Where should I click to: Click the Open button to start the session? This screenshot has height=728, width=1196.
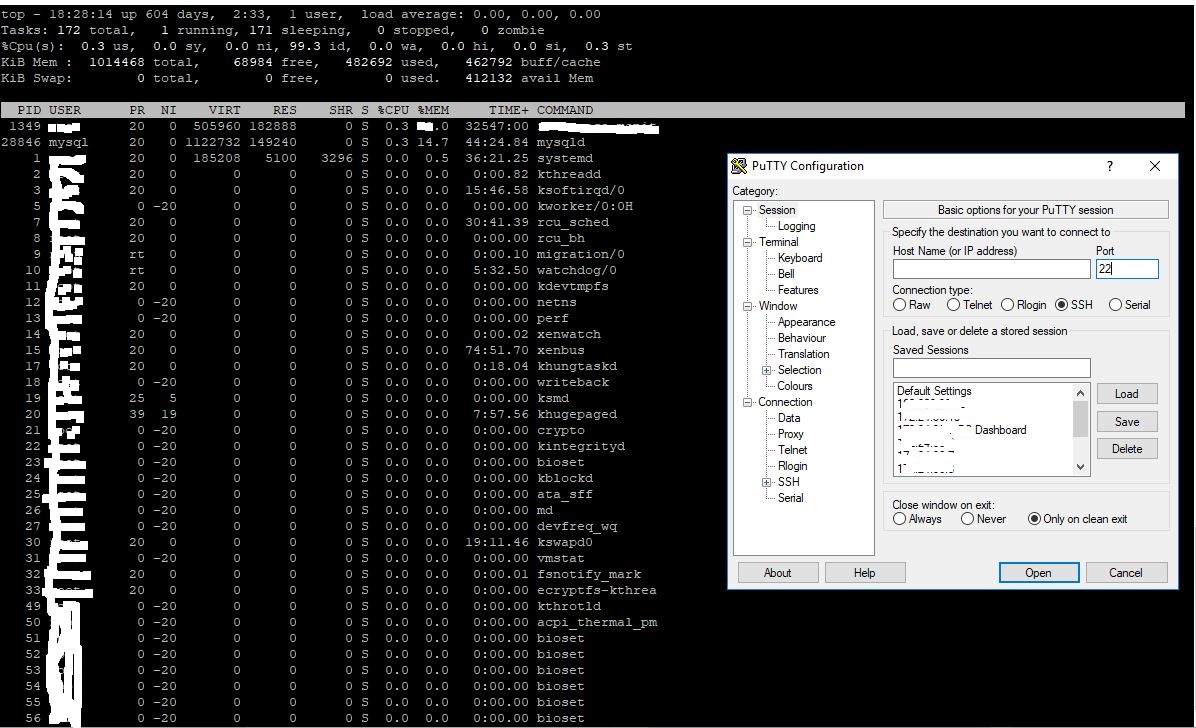(1038, 573)
